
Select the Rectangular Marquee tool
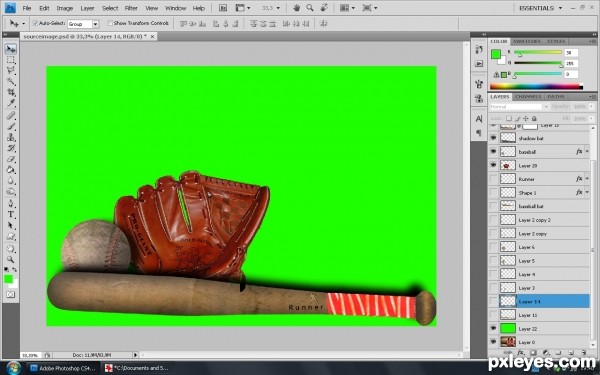pos(11,60)
